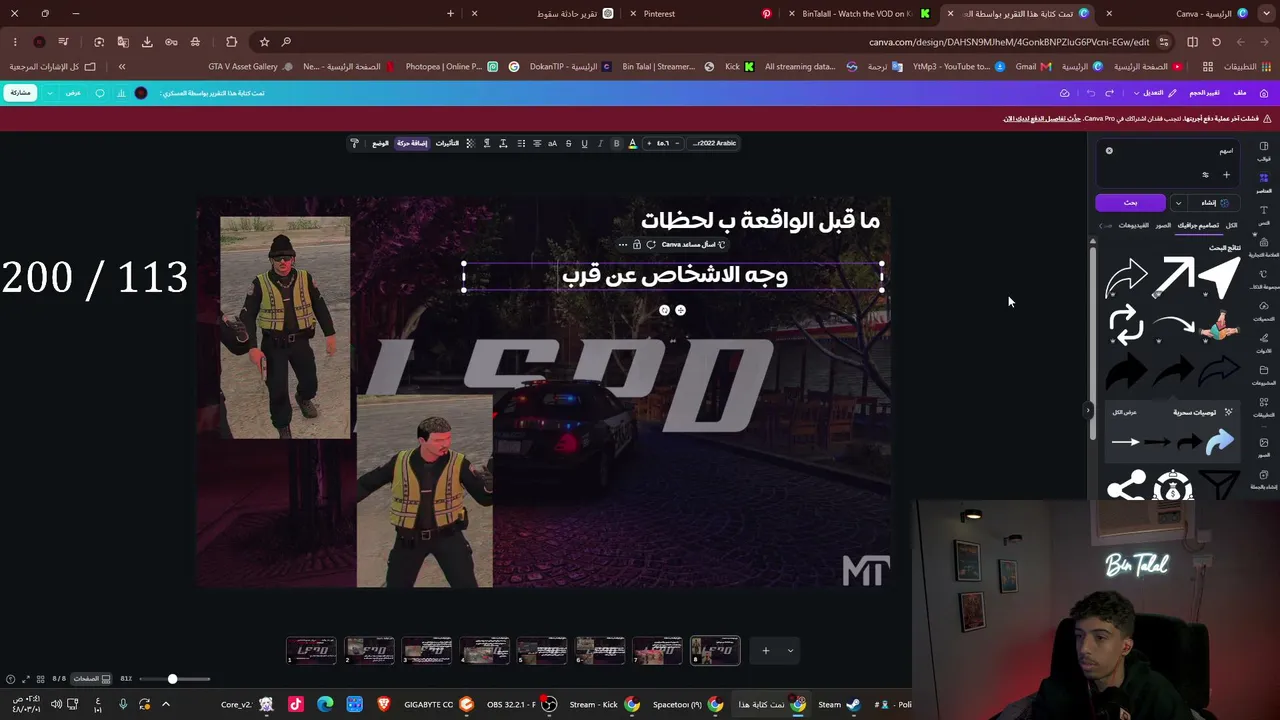Expand the dropdown arrow next to Present

(x=50, y=93)
